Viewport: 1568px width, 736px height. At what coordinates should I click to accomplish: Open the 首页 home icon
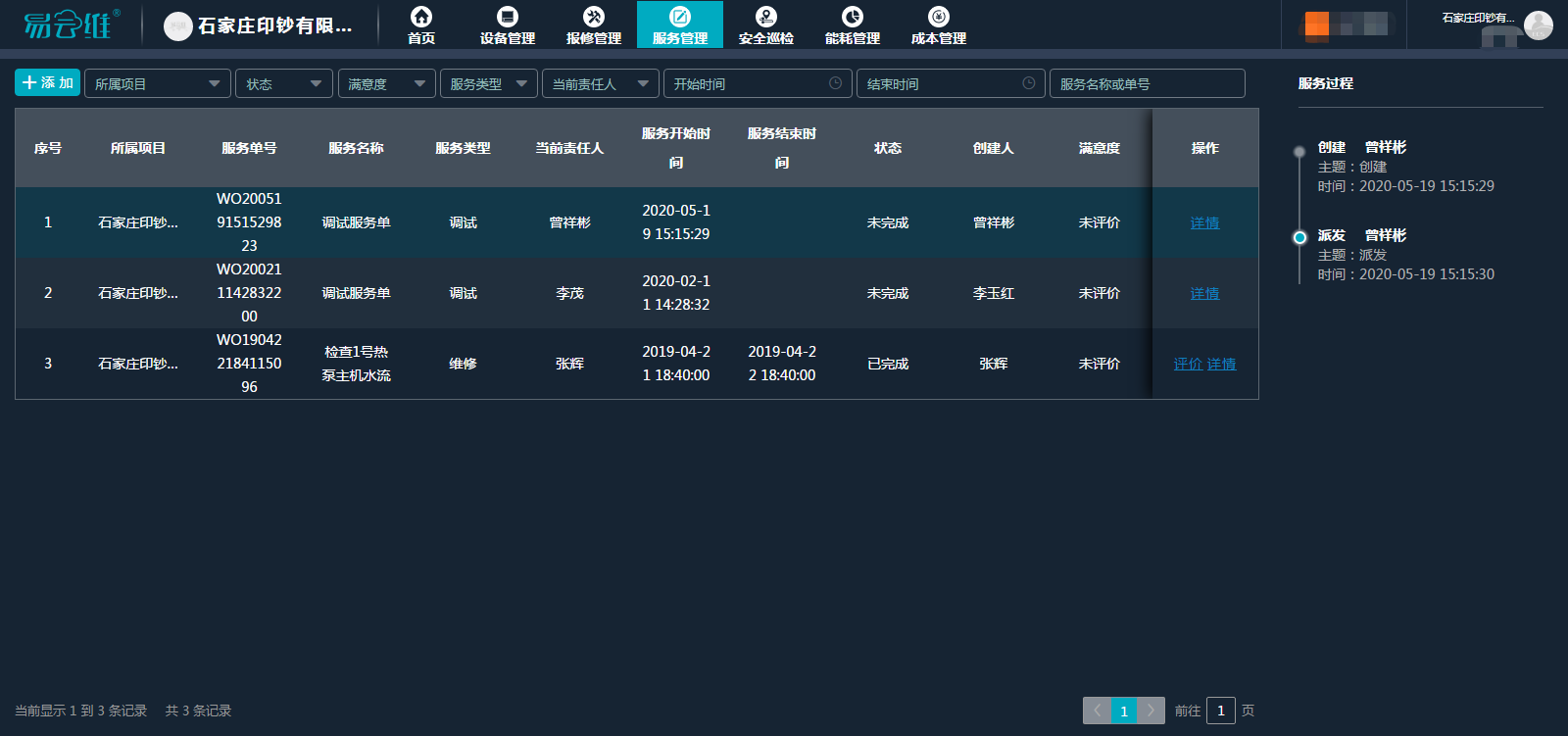[x=421, y=17]
